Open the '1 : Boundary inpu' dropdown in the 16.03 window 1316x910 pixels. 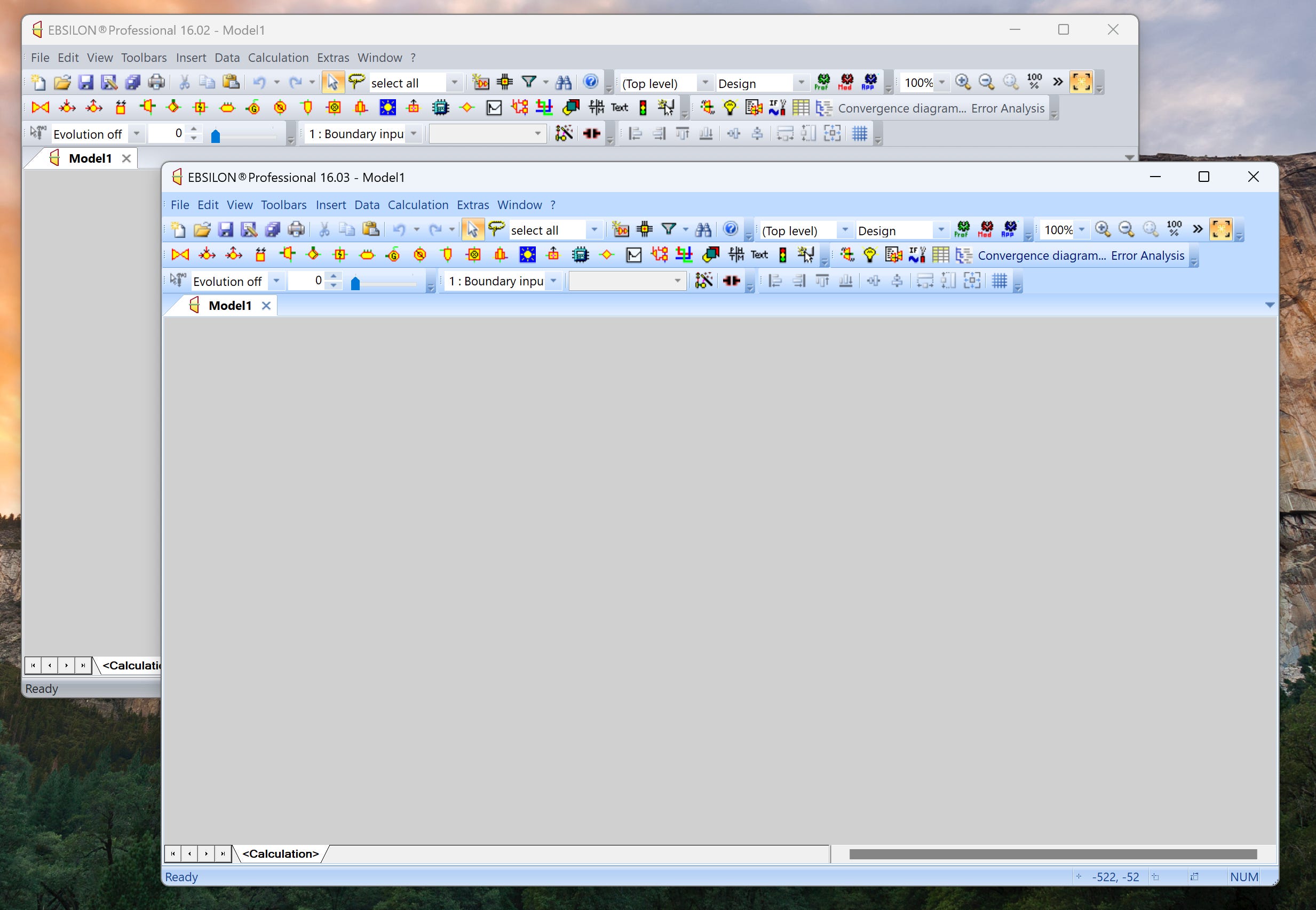[553, 281]
